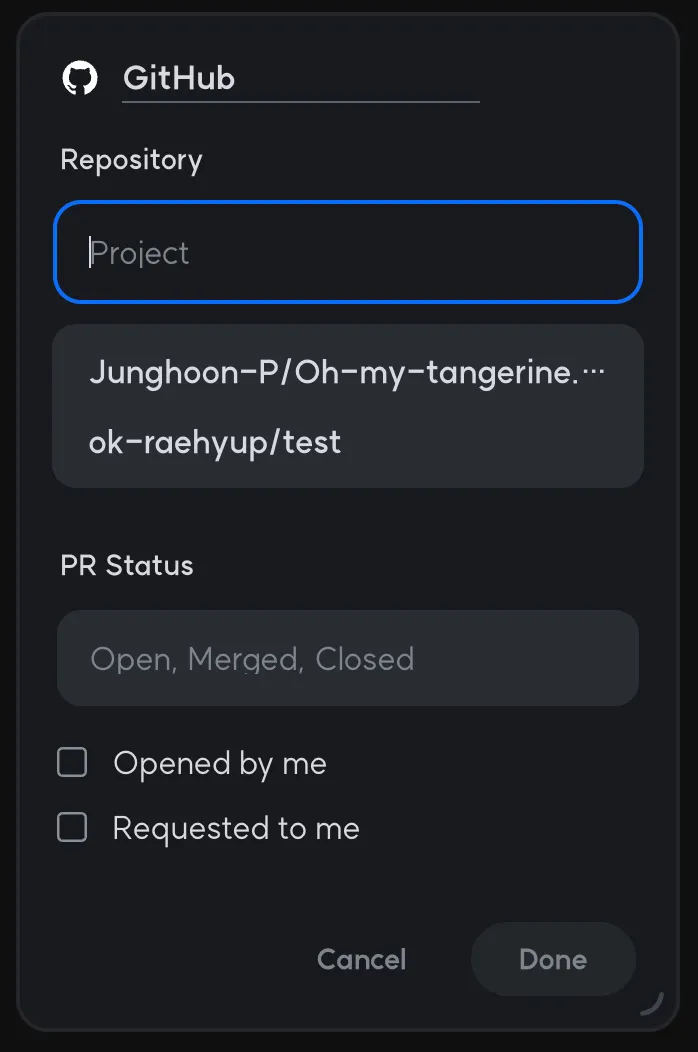
Task: Click the "Project" placeholder text
Action: pyautogui.click(x=140, y=253)
